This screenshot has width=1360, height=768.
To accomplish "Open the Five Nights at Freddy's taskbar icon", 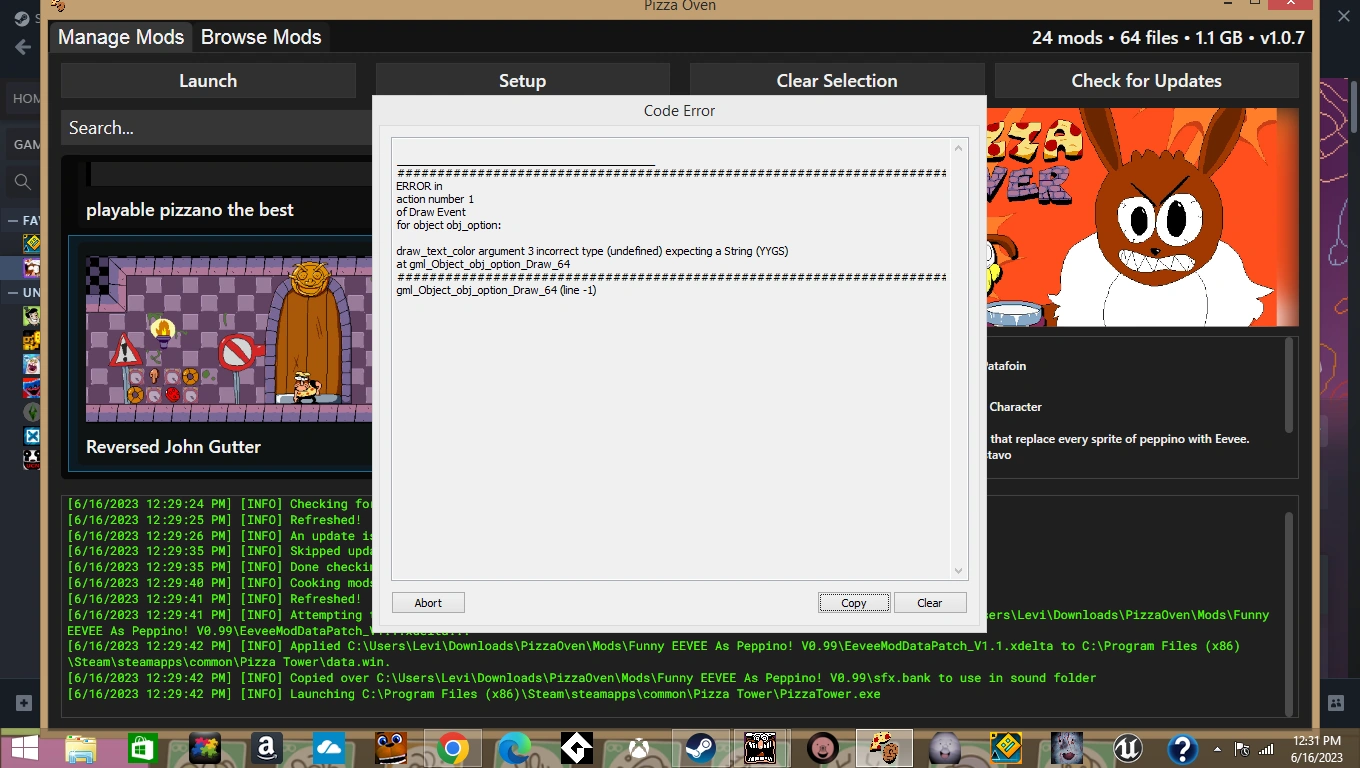I will tap(392, 748).
